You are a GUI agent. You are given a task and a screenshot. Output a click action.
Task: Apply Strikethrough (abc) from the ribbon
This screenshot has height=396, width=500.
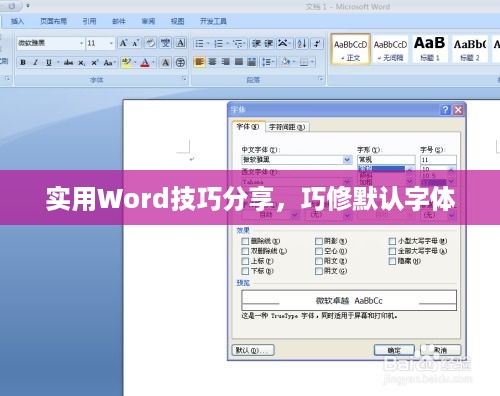pyautogui.click(x=68, y=62)
